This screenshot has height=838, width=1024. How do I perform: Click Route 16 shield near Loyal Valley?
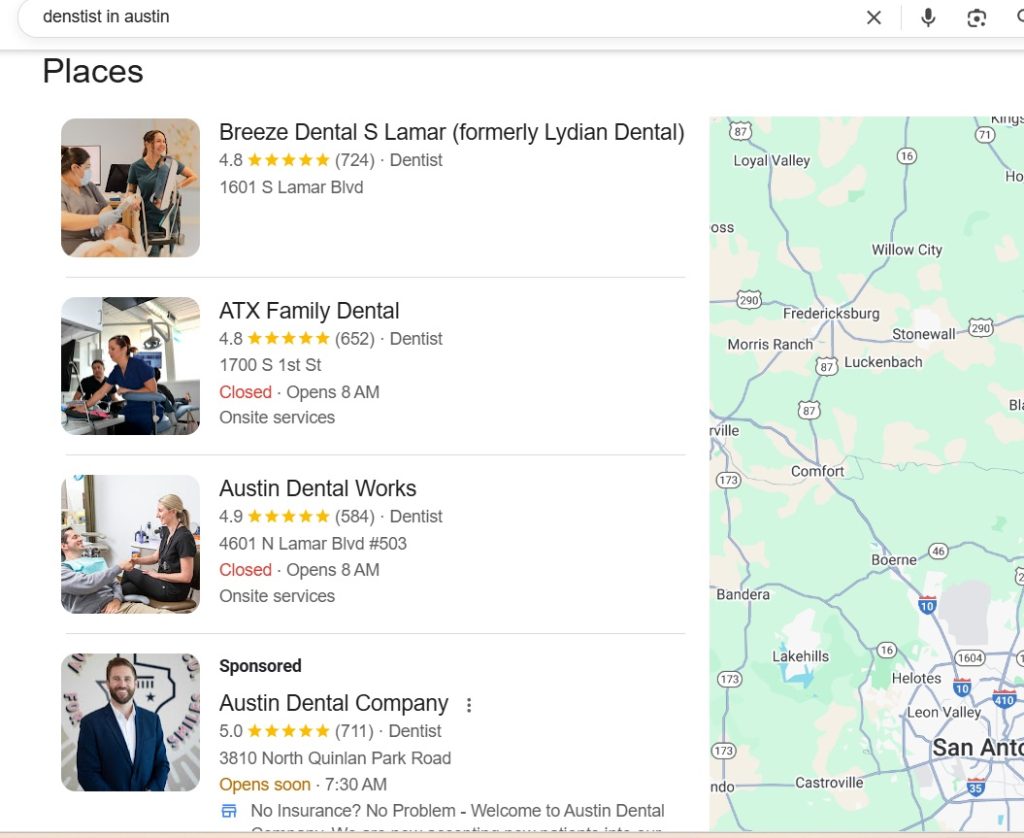[x=907, y=156]
